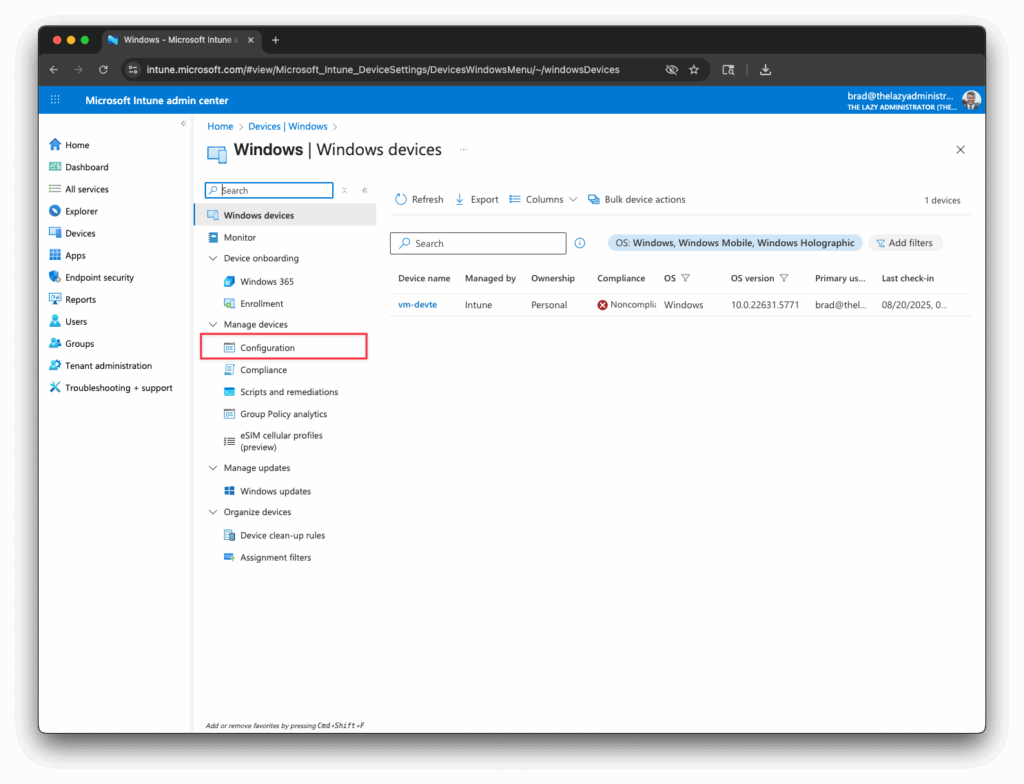The height and width of the screenshot is (784, 1024).
Task: Open the Columns selection dropdown
Action: pyautogui.click(x=543, y=199)
